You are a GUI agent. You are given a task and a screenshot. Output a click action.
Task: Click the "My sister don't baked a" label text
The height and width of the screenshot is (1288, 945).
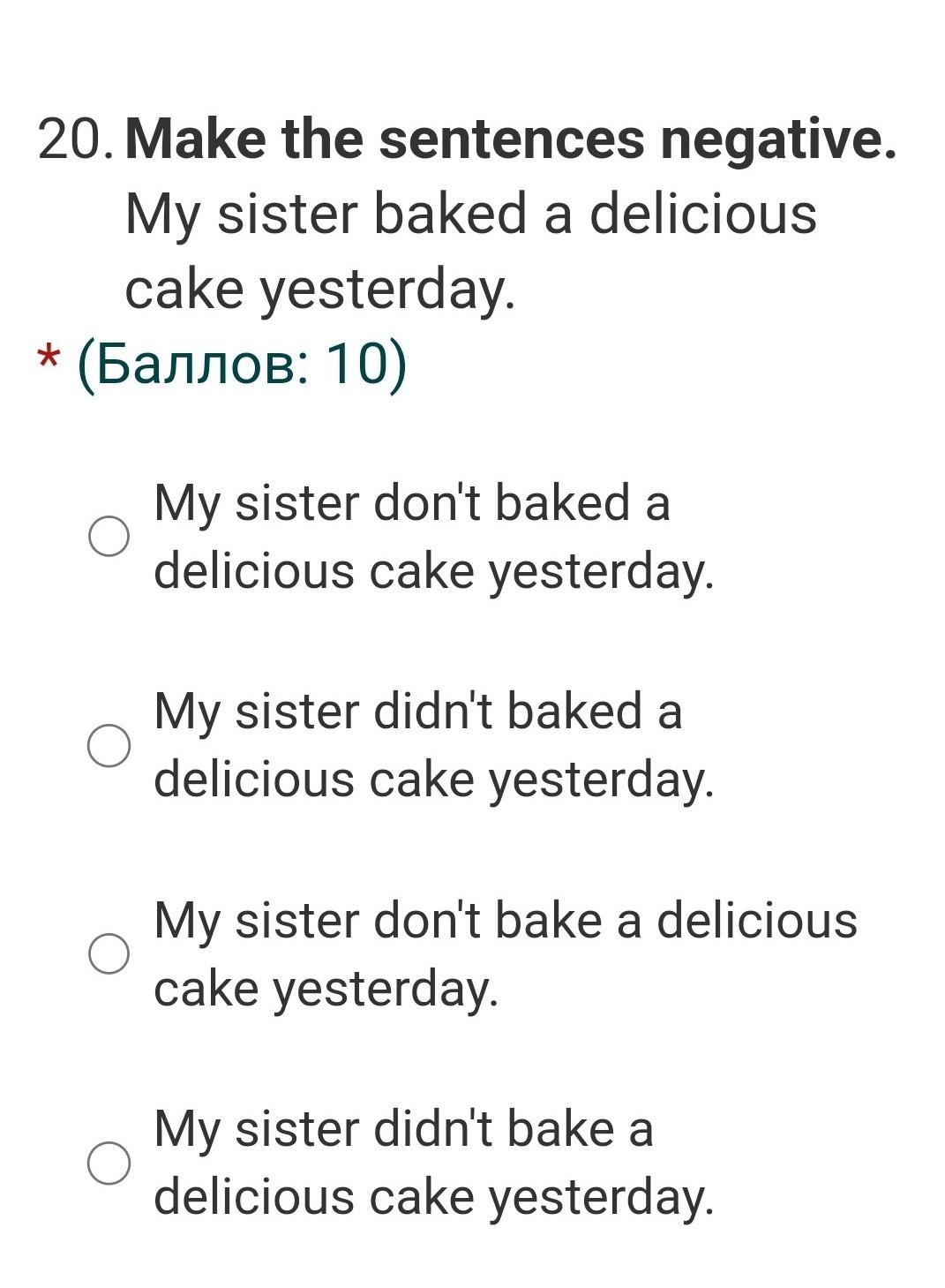coord(412,504)
